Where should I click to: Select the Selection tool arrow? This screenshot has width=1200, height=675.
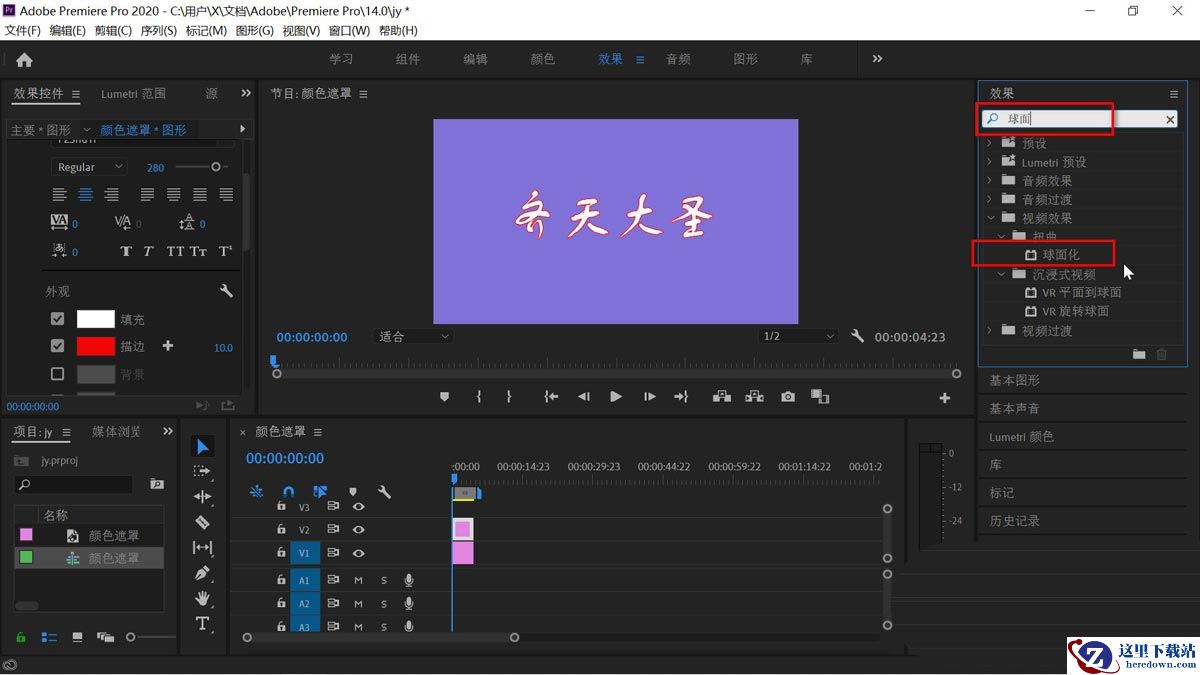pyautogui.click(x=203, y=446)
